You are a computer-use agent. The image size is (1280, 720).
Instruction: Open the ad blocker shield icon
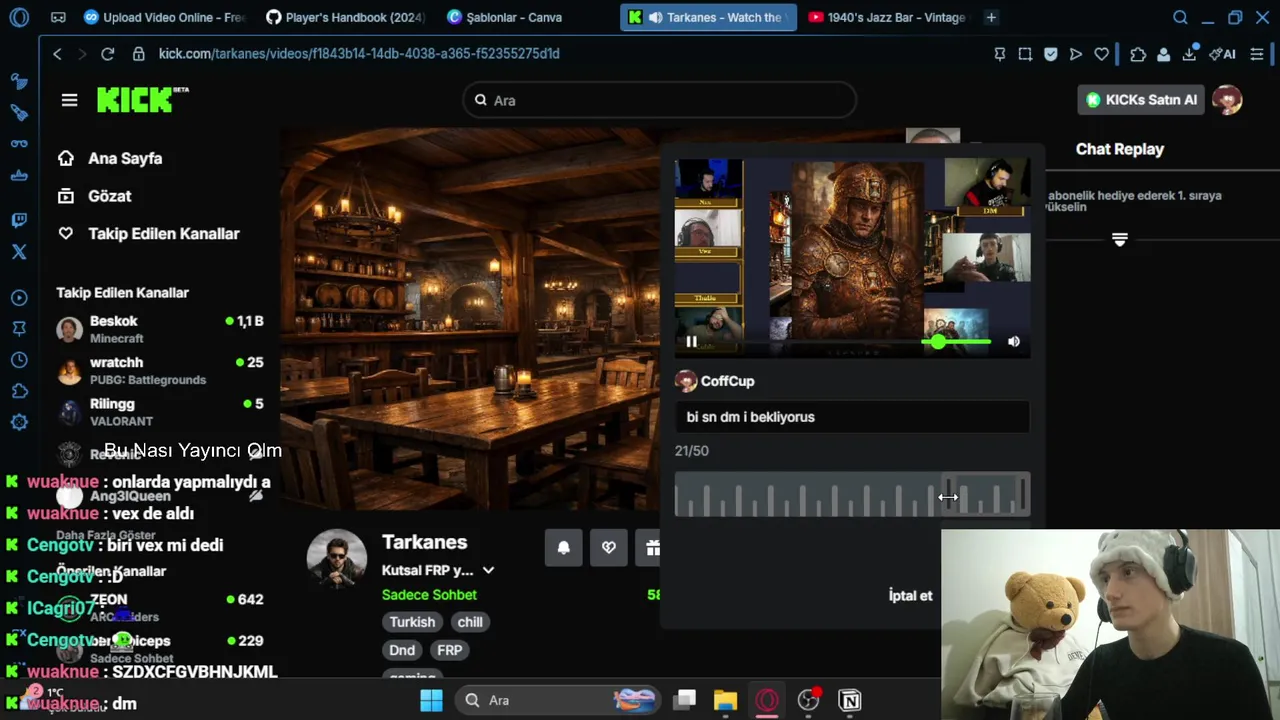point(1050,54)
